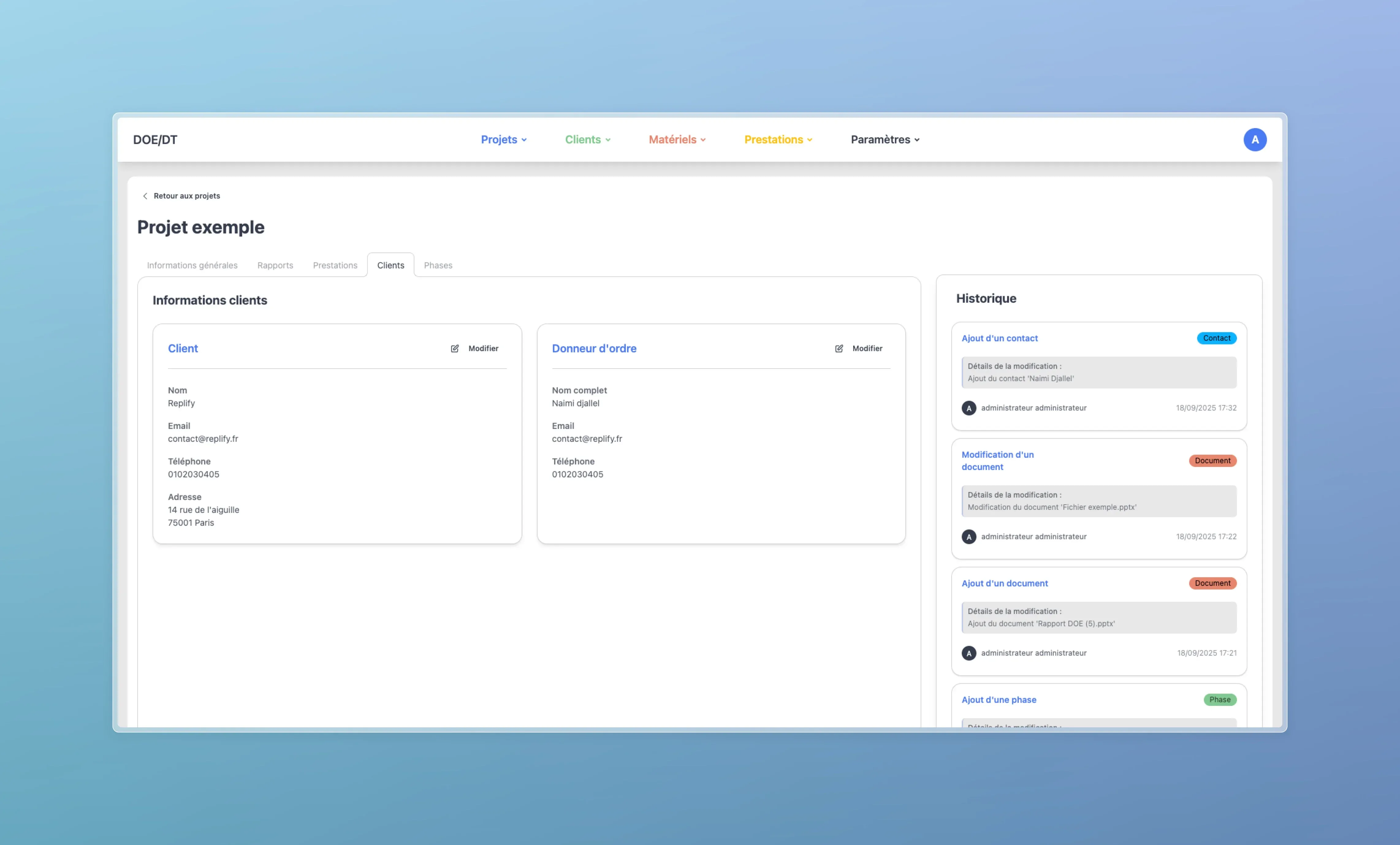Expand the Matériels dropdown menu
This screenshot has height=845, width=1400.
click(677, 140)
